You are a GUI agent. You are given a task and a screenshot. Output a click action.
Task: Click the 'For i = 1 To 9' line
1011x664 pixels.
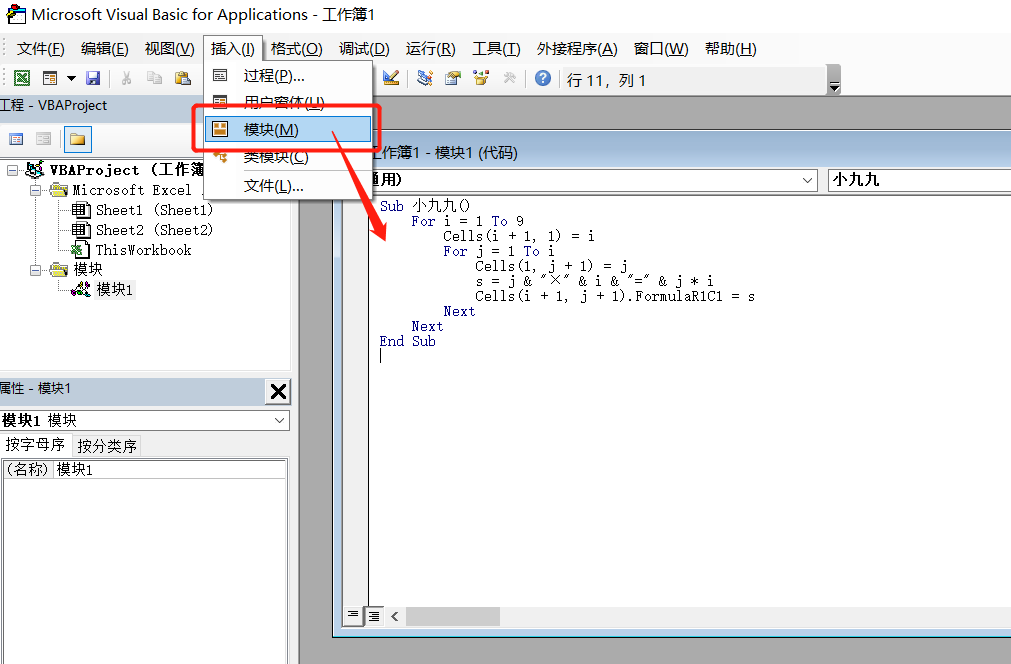coord(467,221)
